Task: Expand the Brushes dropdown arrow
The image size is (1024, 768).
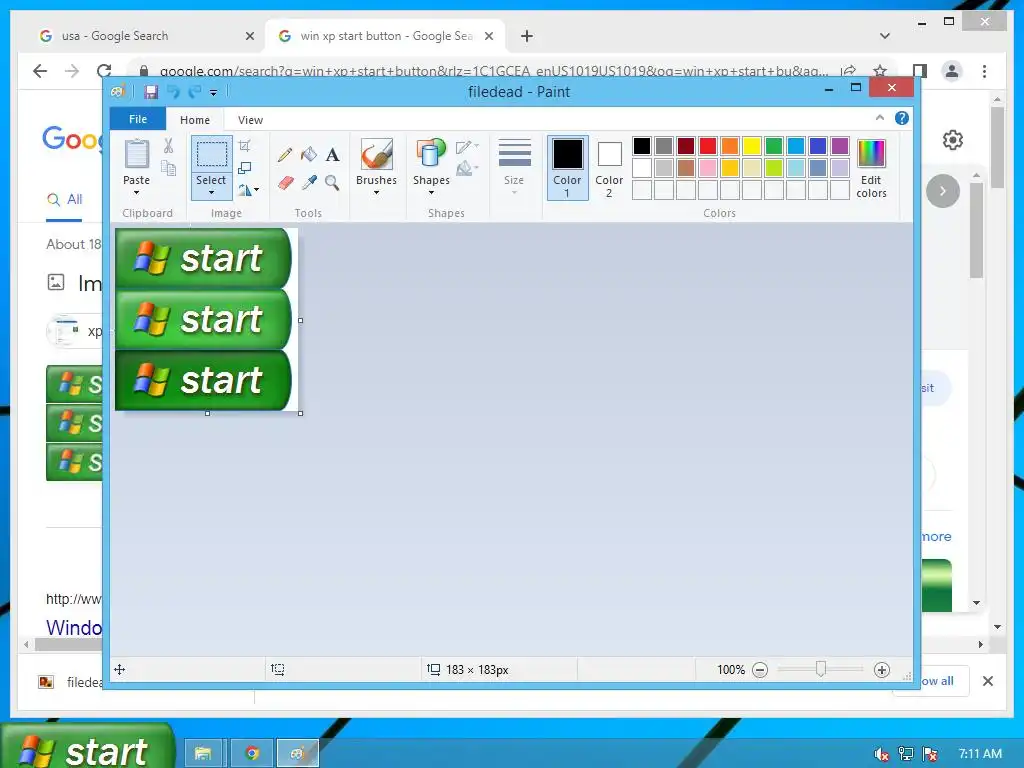Action: coord(377,193)
